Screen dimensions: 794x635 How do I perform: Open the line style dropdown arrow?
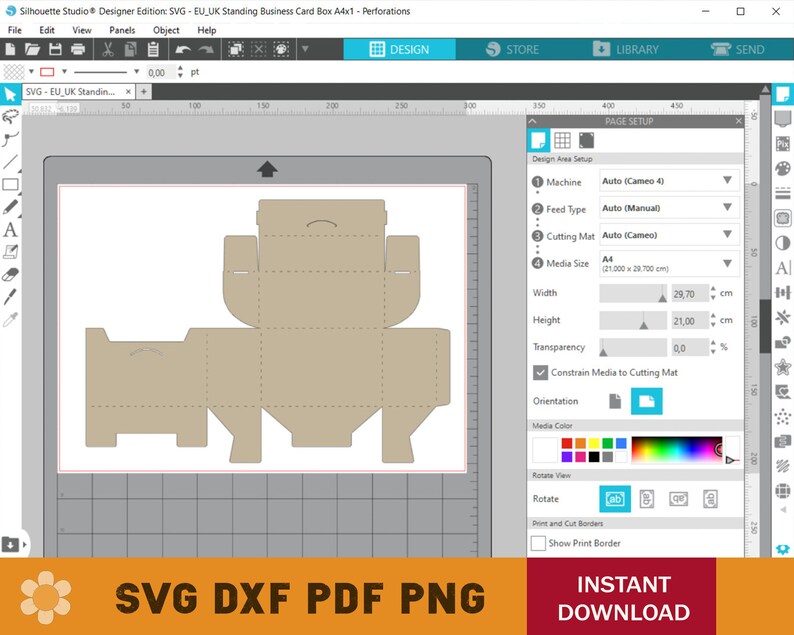(x=136, y=71)
